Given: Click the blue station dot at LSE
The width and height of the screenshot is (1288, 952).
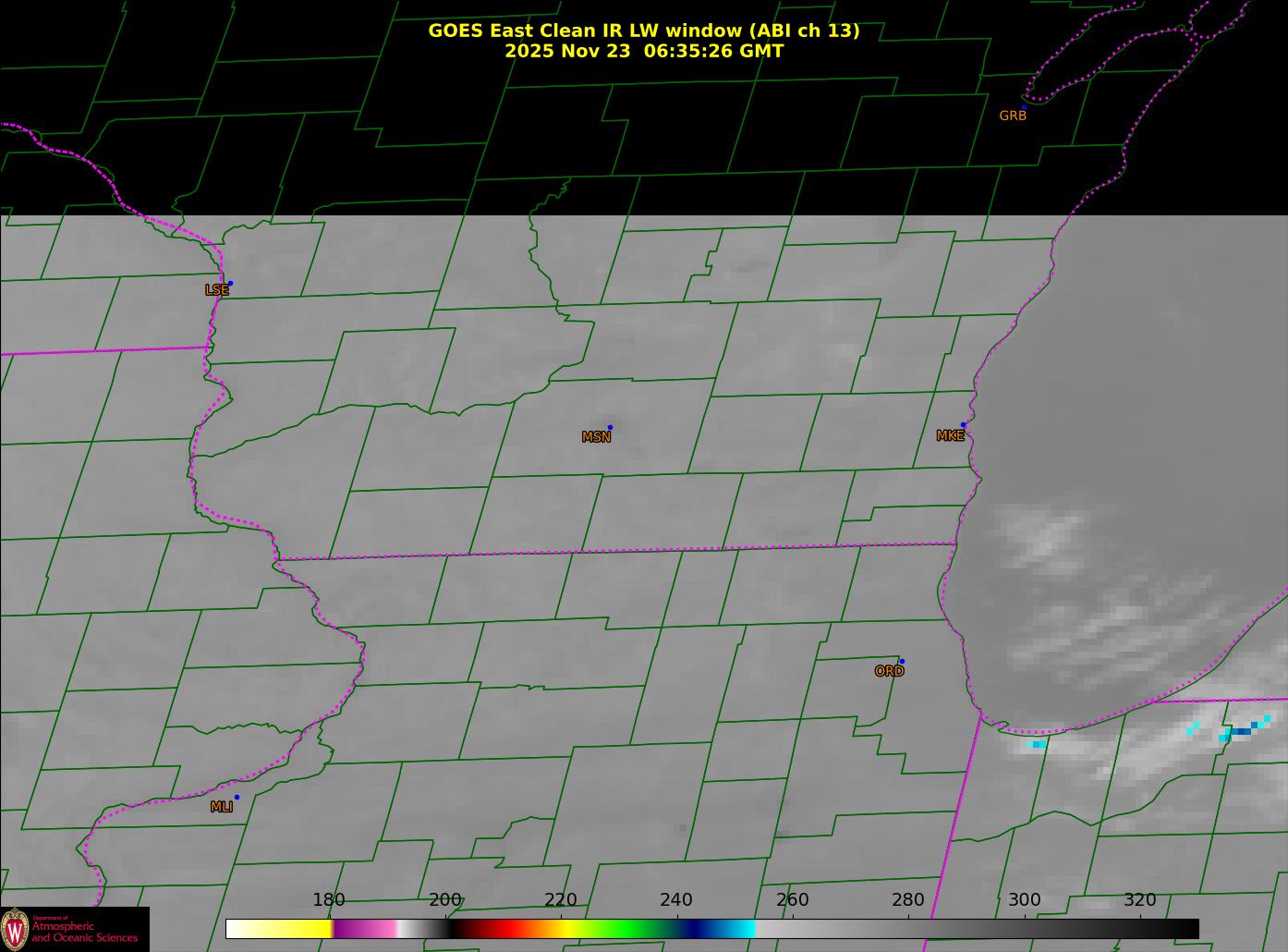Looking at the screenshot, I should [230, 283].
